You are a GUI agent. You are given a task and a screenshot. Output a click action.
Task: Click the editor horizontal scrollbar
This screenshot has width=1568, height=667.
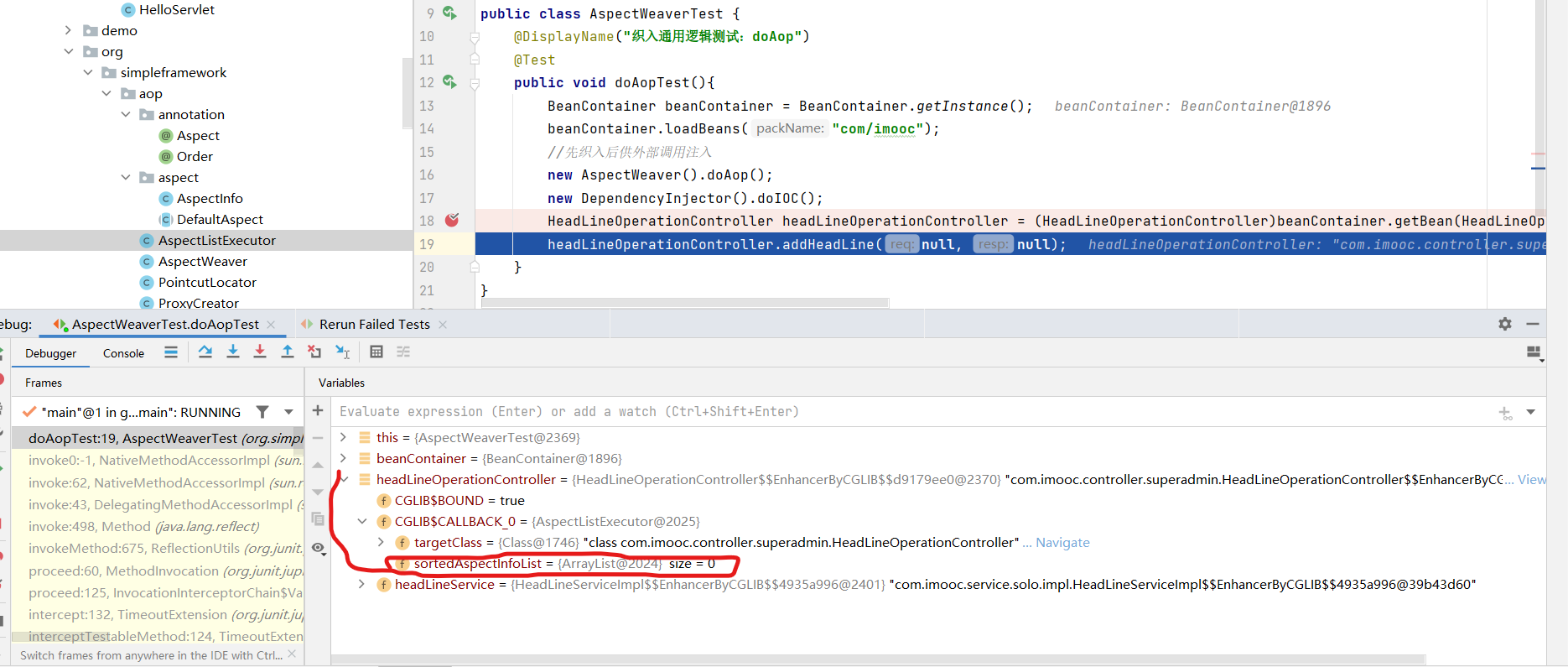tap(684, 302)
